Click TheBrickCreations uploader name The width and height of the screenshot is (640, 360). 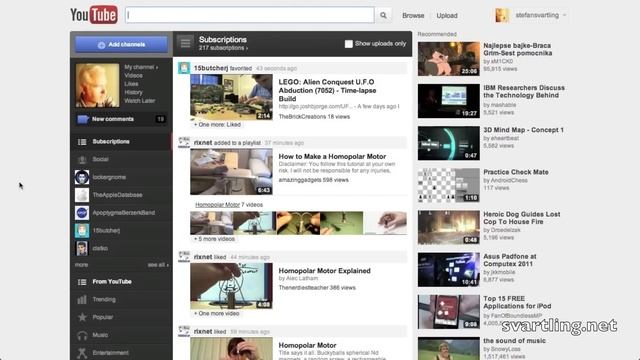point(302,117)
